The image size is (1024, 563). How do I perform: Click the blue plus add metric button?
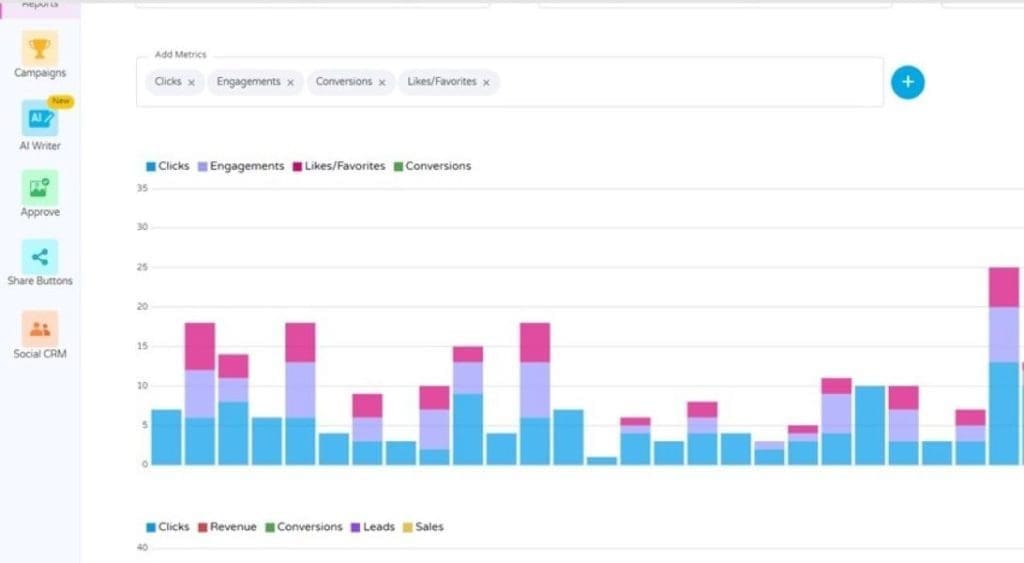[907, 82]
